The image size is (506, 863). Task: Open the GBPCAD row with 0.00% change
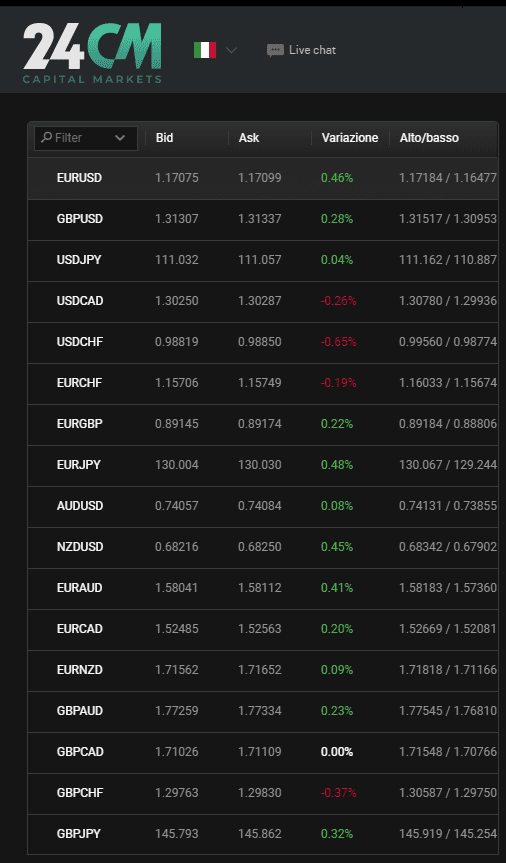263,752
